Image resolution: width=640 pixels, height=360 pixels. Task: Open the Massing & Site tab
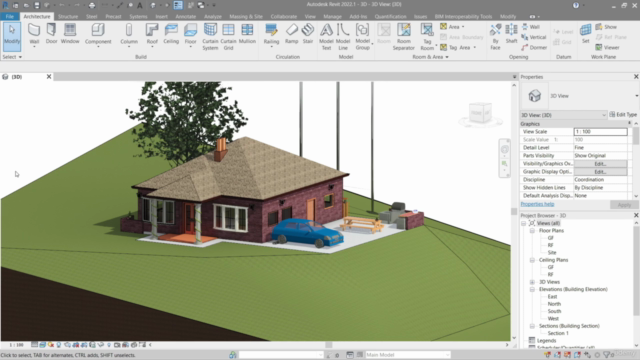(246, 16)
